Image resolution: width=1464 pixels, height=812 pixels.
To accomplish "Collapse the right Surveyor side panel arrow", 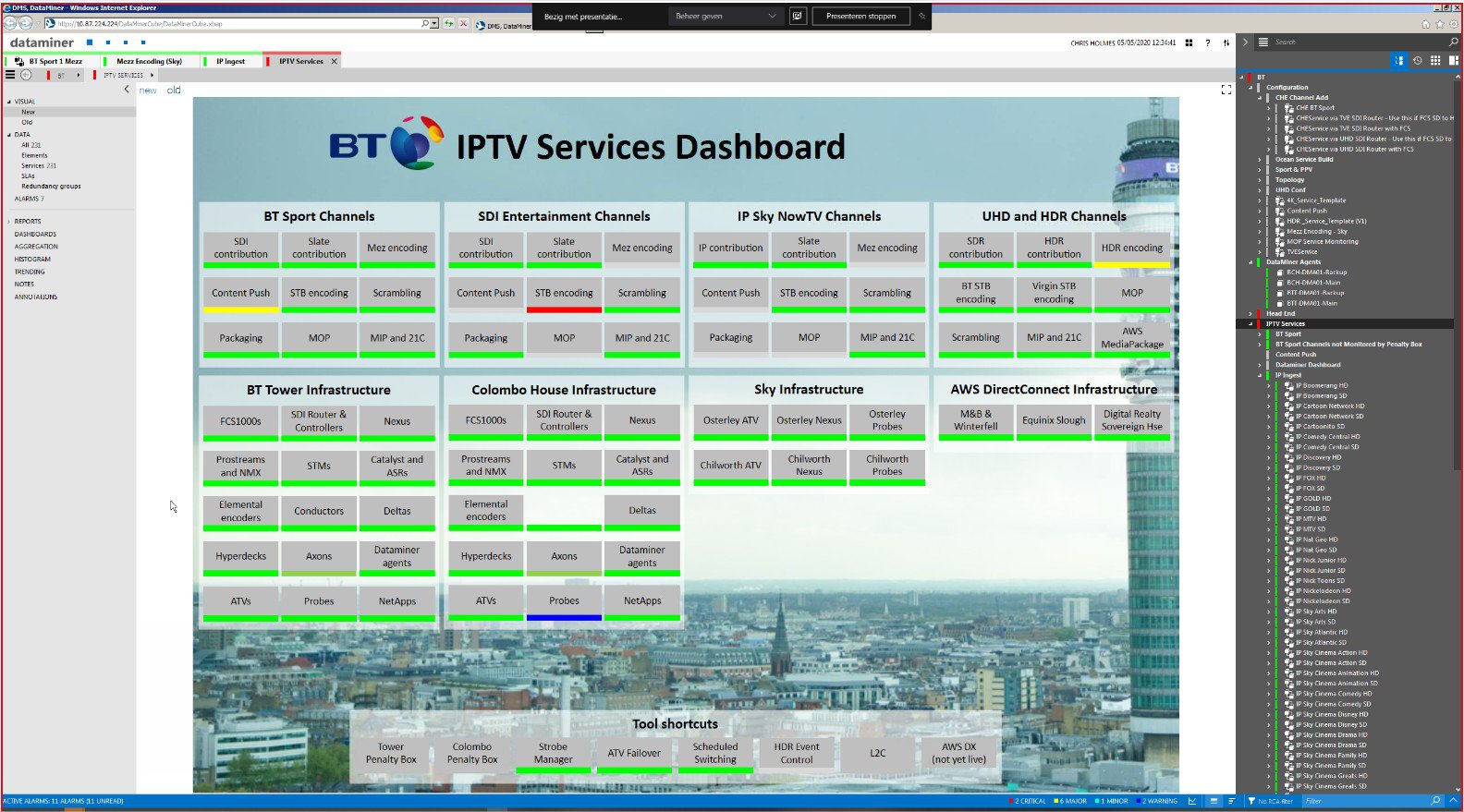I will (1245, 42).
